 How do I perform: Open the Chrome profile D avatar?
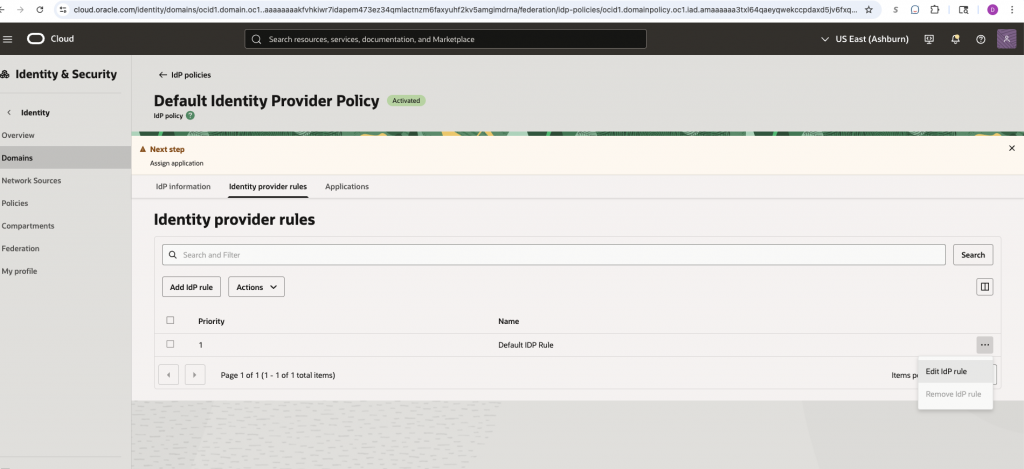(992, 10)
